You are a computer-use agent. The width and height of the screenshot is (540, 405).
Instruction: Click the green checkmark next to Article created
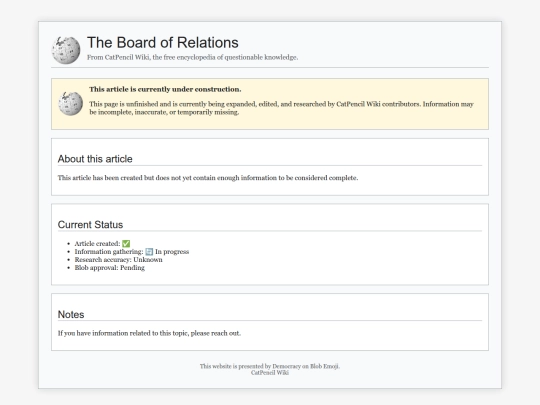pos(126,244)
